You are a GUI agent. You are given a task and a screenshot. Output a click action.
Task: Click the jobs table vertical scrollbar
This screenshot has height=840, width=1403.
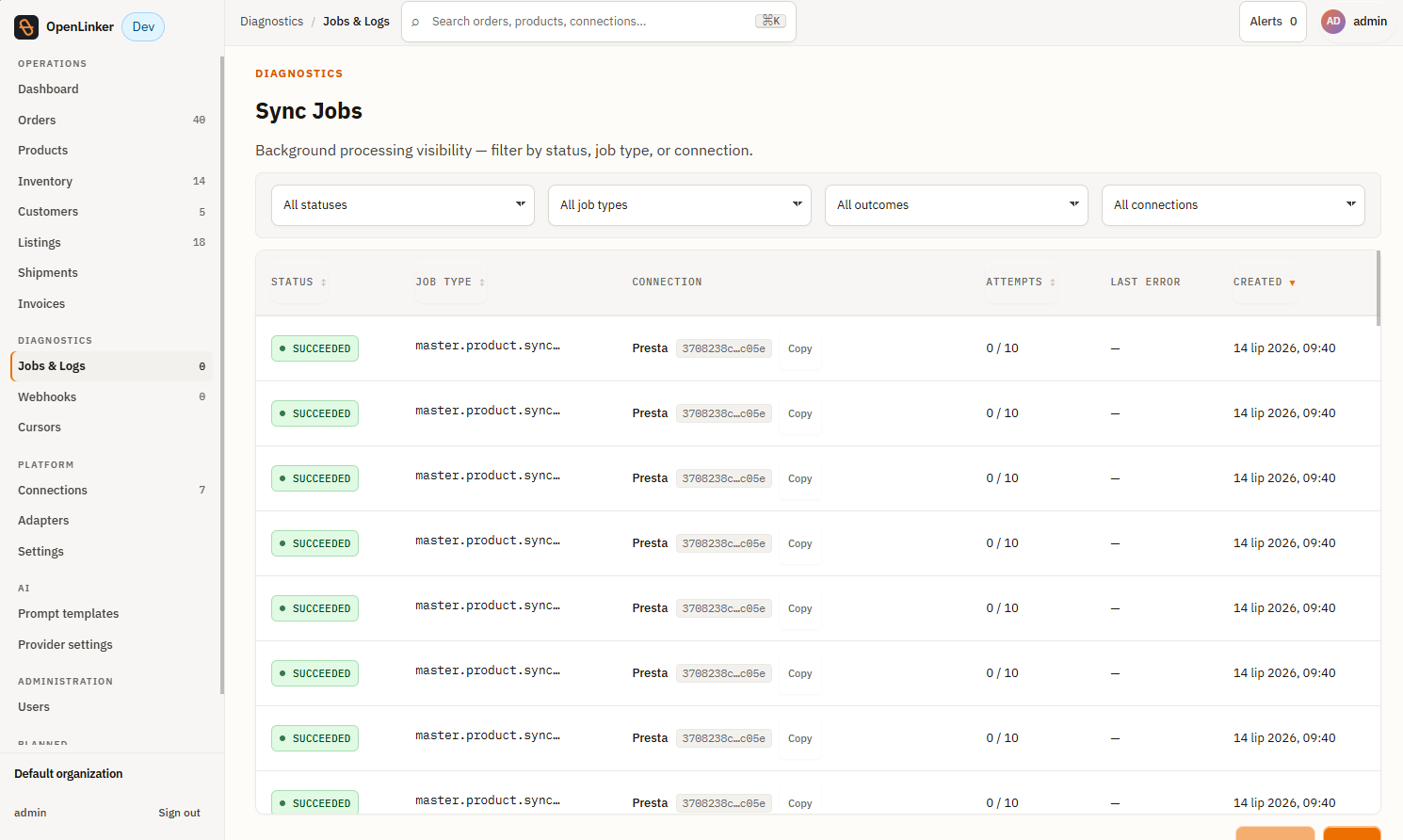1379,288
